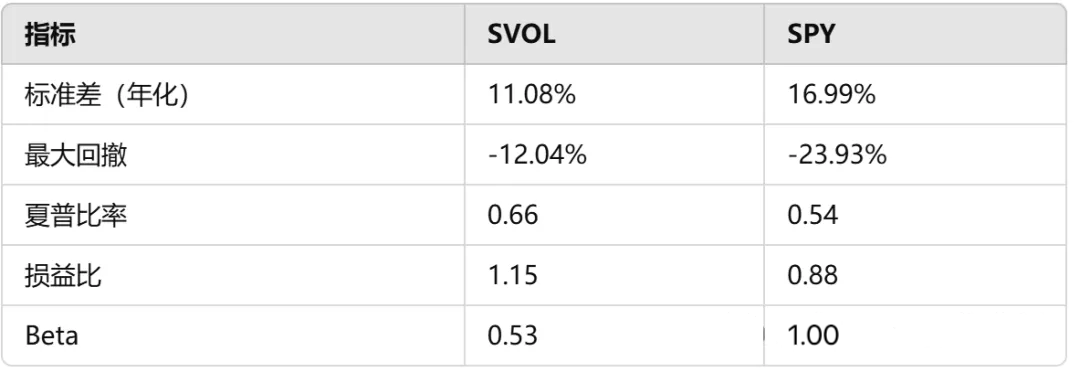Click the 损益比 row label
The image size is (1080, 372).
[63, 276]
